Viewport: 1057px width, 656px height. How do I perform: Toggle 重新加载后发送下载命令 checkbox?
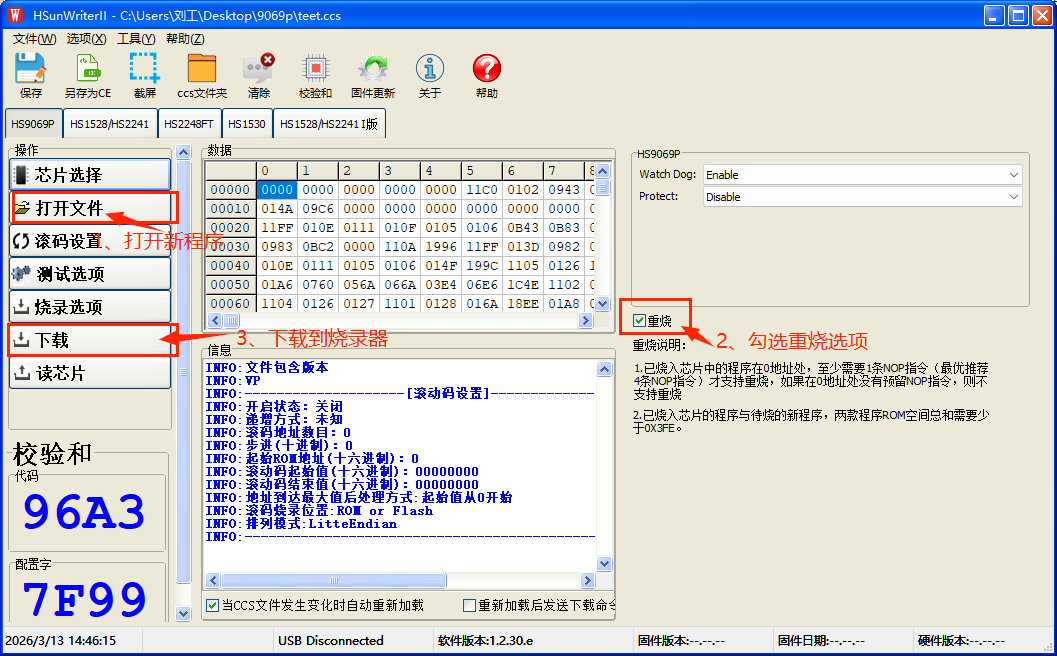coord(469,605)
